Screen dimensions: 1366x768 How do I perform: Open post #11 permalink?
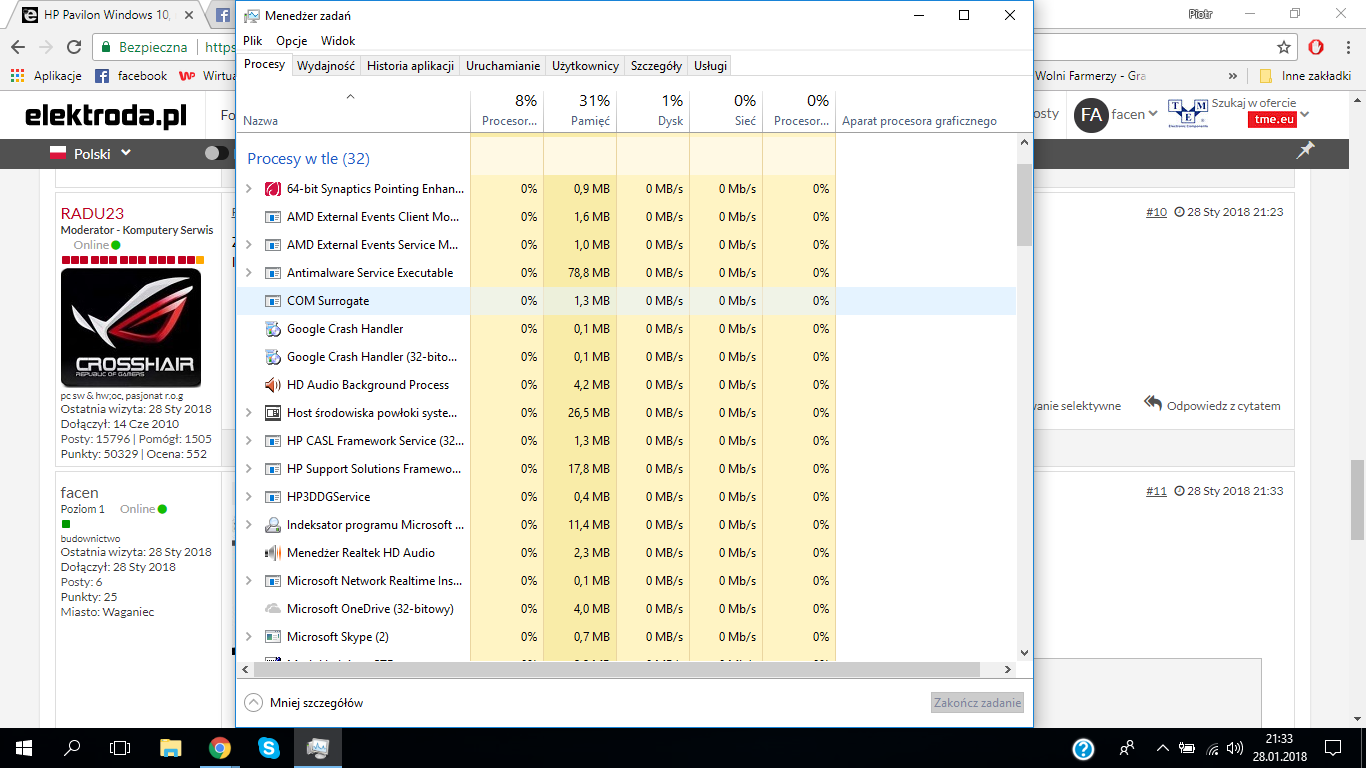click(x=1156, y=491)
